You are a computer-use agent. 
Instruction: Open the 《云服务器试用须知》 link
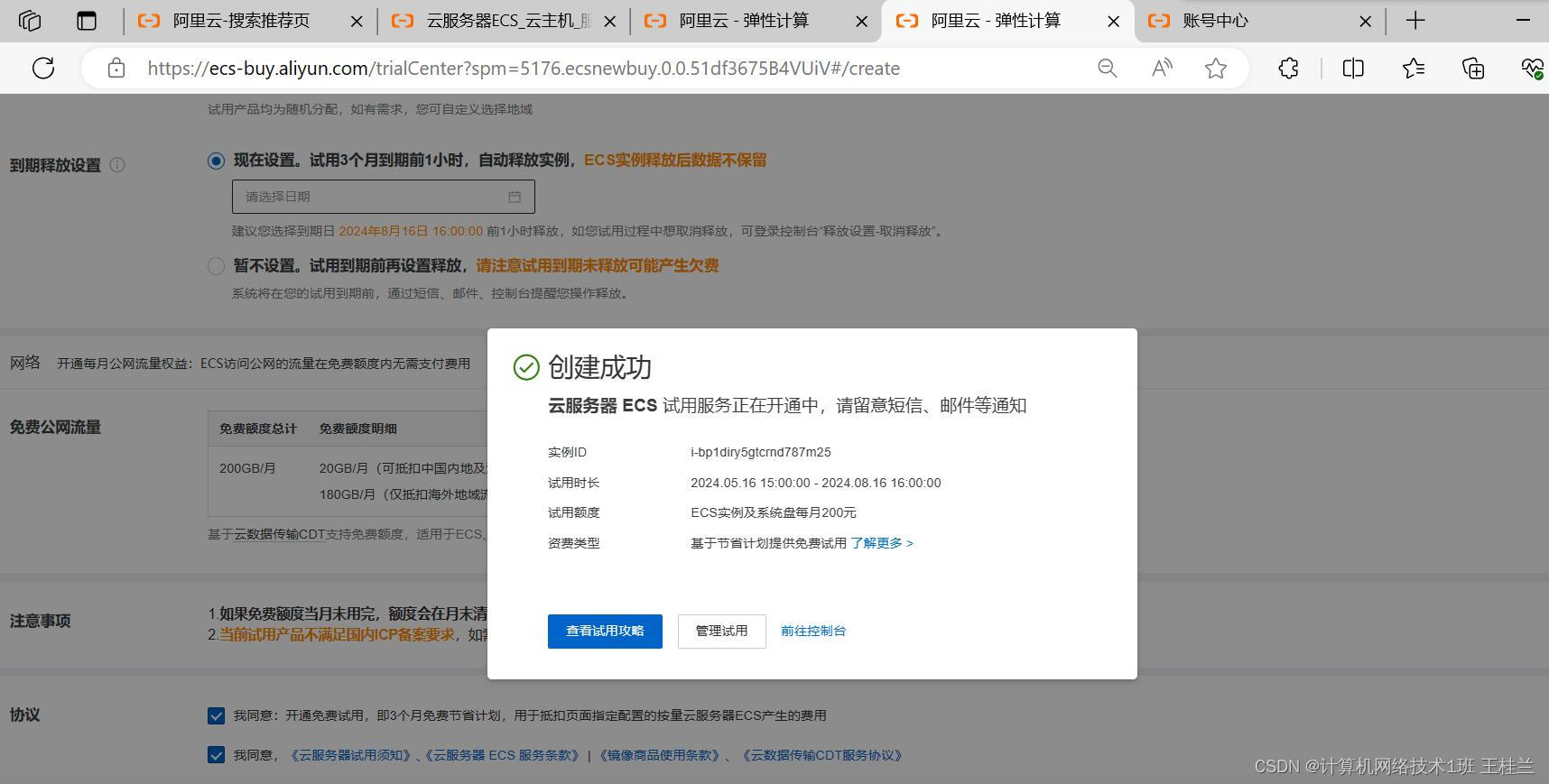pos(350,755)
